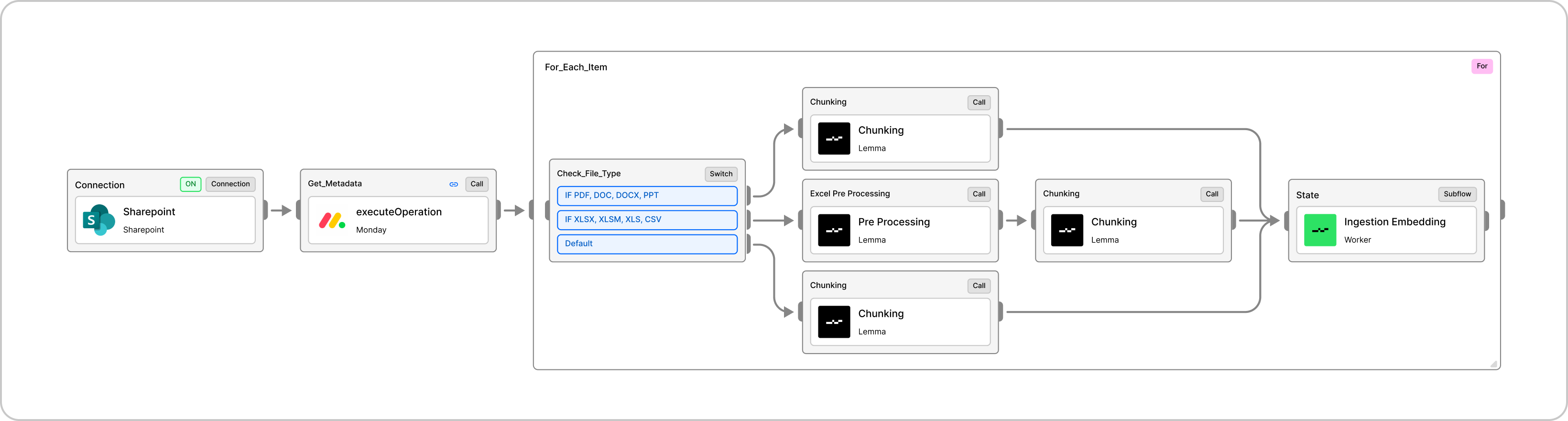Screen dimensions: 1568x421
Task: Click the Call badge on Excel Pre Processing
Action: (x=979, y=194)
